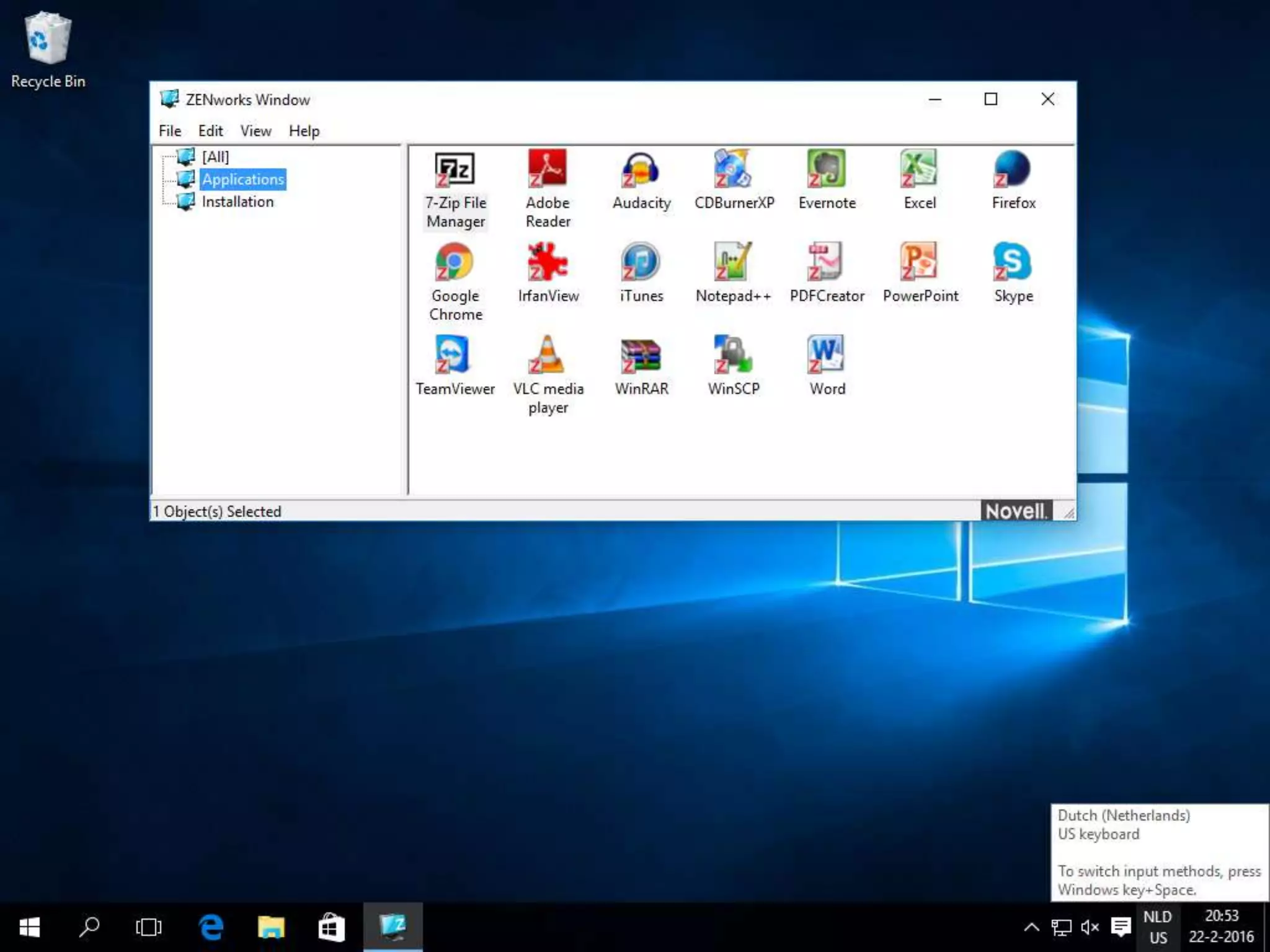
Task: Select the Skype icon
Action: 1012,262
